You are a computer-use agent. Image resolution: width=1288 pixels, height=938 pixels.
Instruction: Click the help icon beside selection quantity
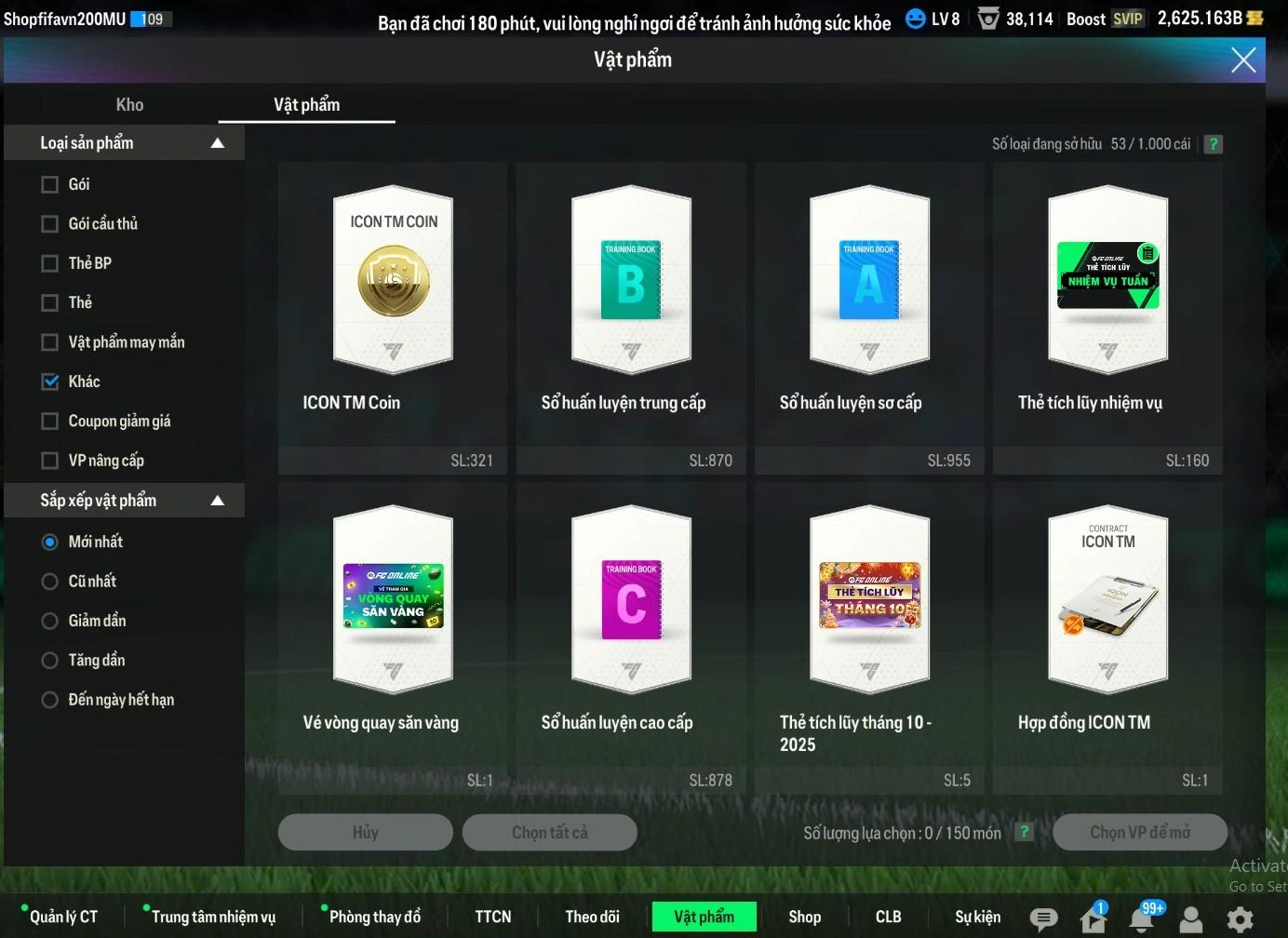point(1025,832)
